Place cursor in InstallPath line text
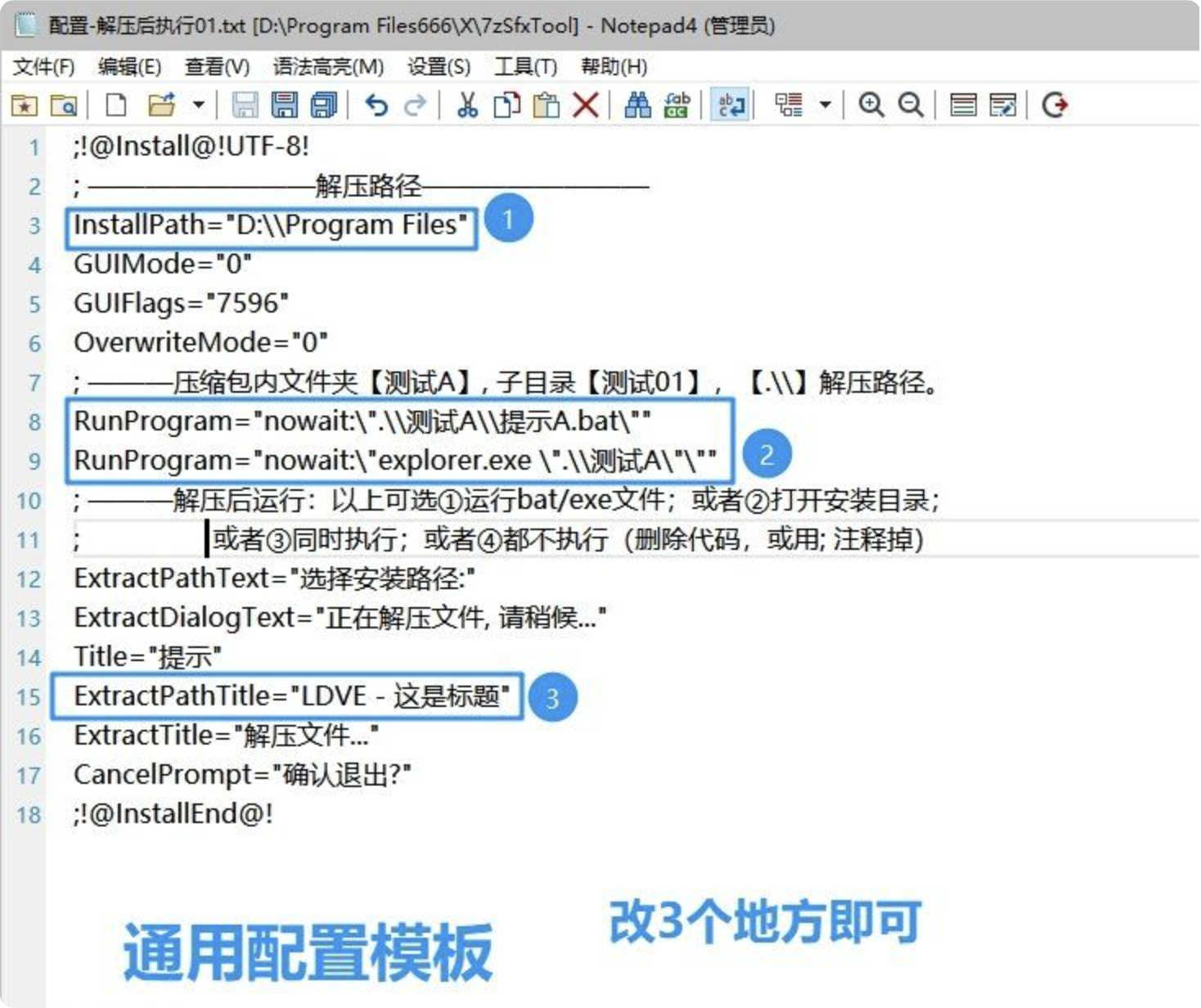The height and width of the screenshot is (1008, 1201). [x=270, y=225]
